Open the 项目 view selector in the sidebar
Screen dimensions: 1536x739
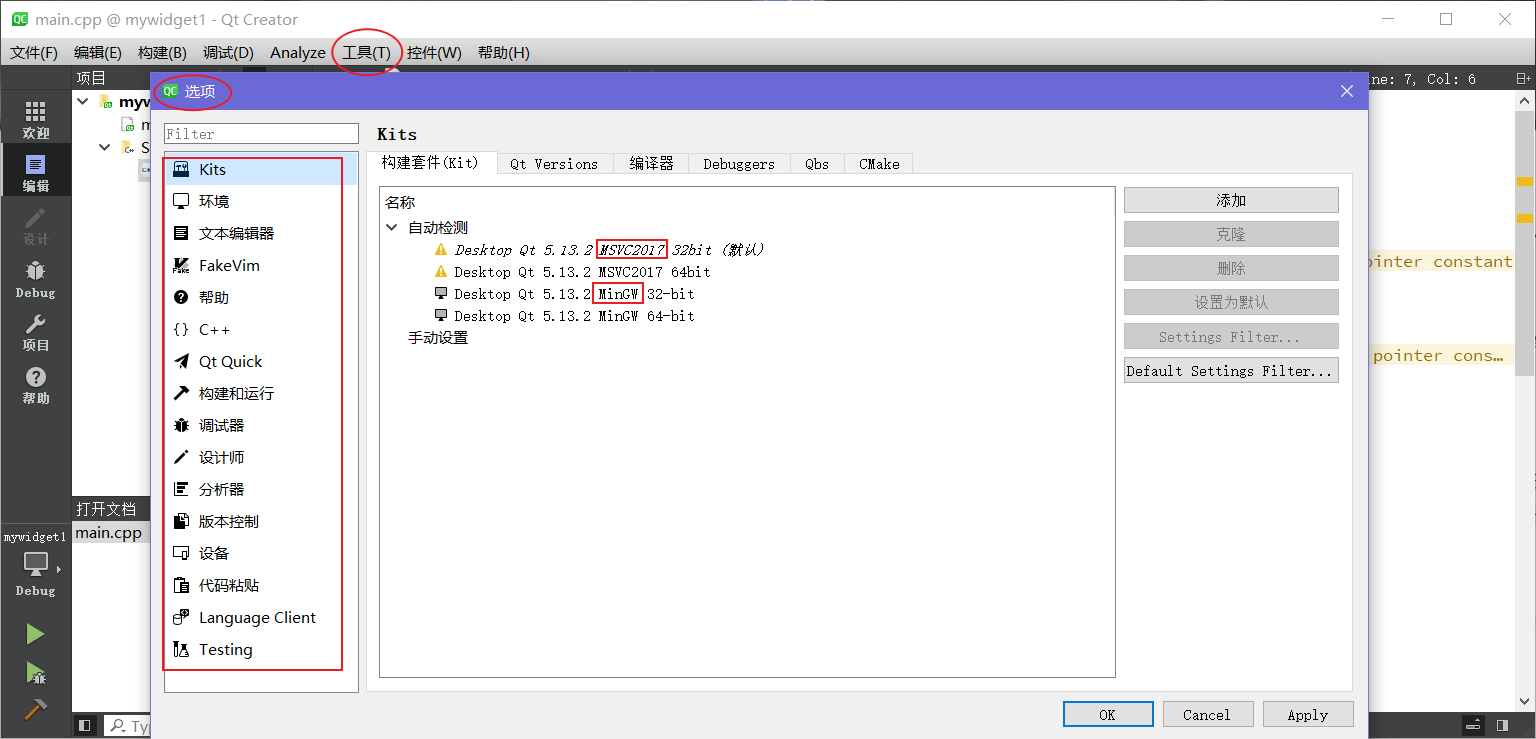coord(110,79)
